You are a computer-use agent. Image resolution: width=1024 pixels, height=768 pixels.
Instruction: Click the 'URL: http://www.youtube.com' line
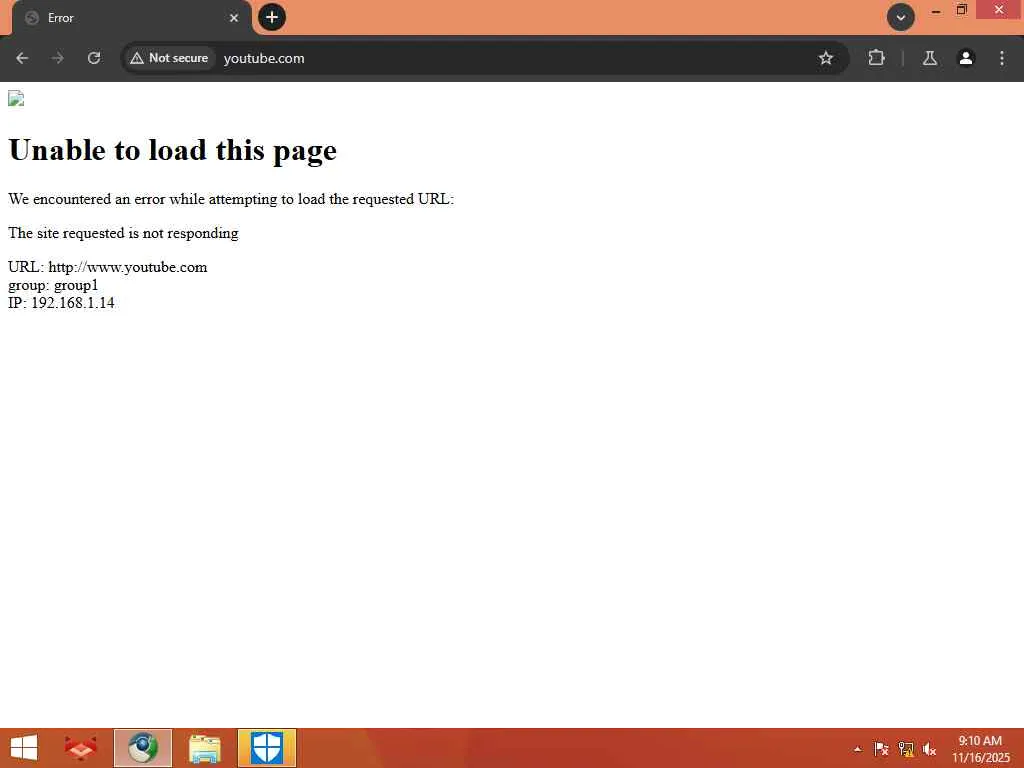coord(108,267)
